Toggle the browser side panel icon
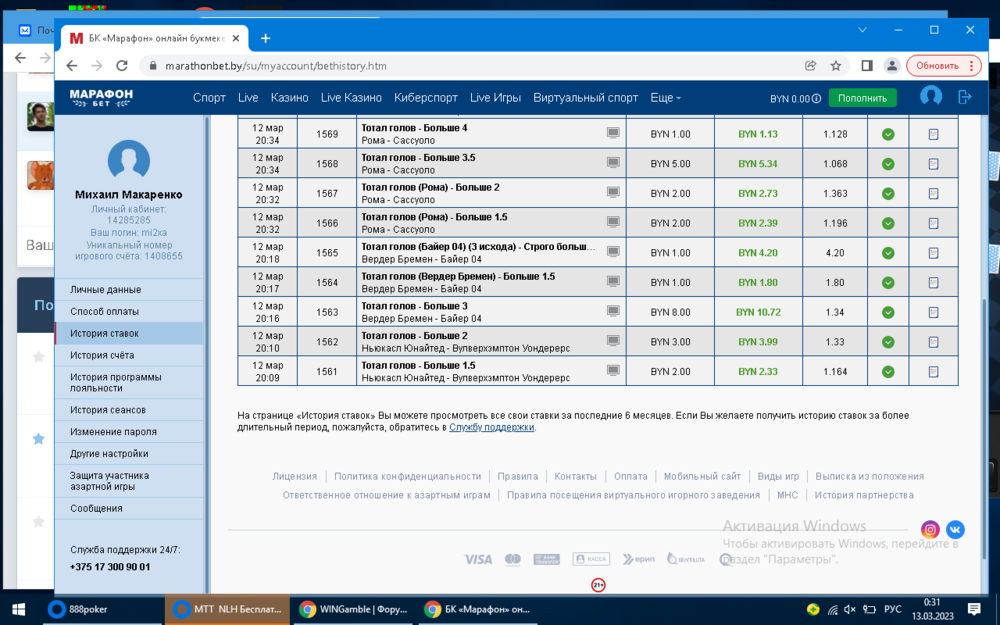1000x625 pixels. (867, 66)
